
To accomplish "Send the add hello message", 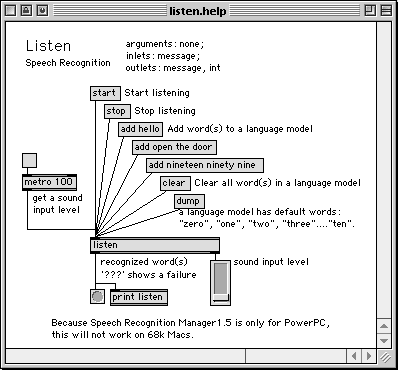I will [140, 129].
